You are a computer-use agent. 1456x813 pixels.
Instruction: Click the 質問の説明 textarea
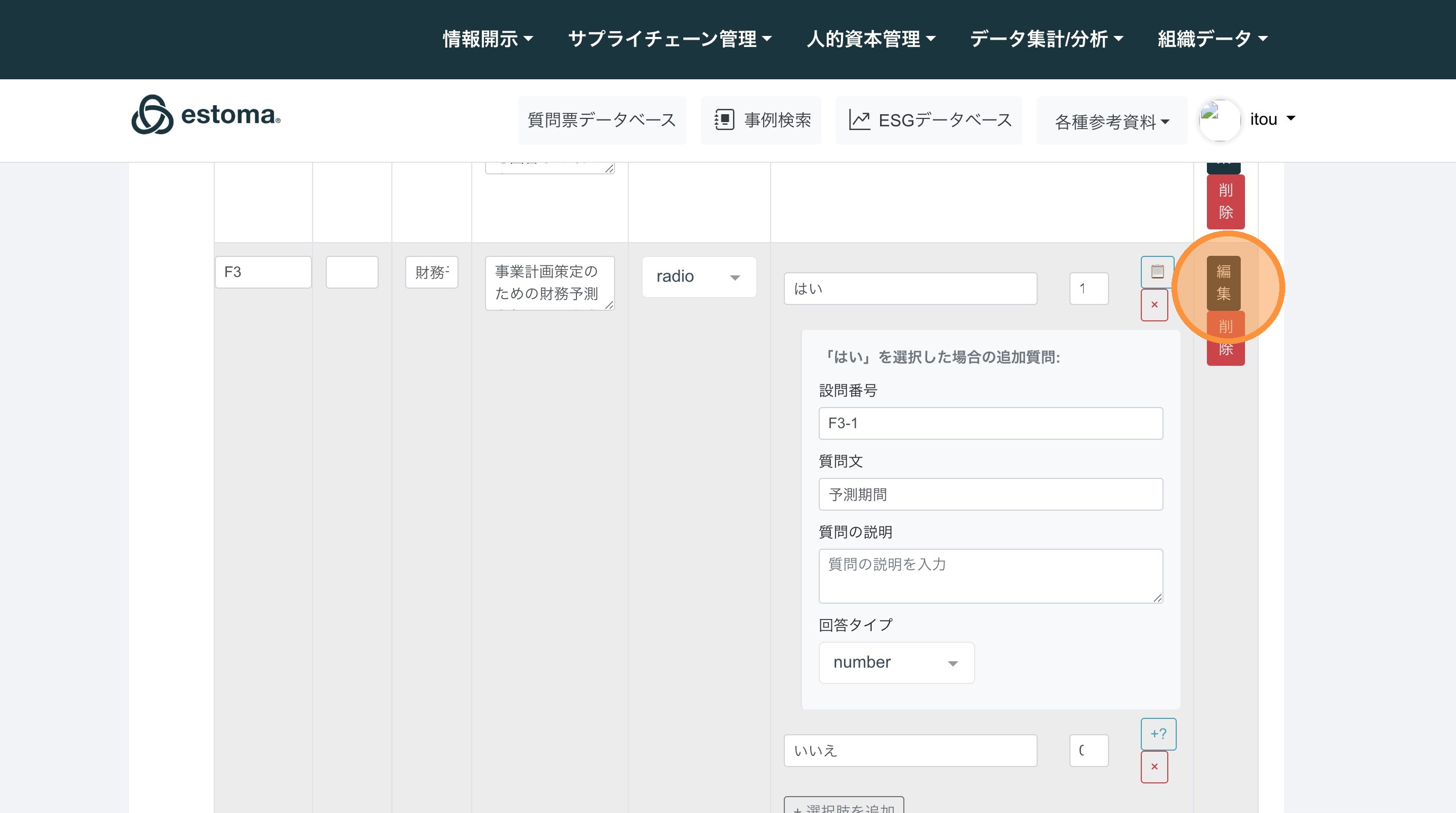coord(990,576)
